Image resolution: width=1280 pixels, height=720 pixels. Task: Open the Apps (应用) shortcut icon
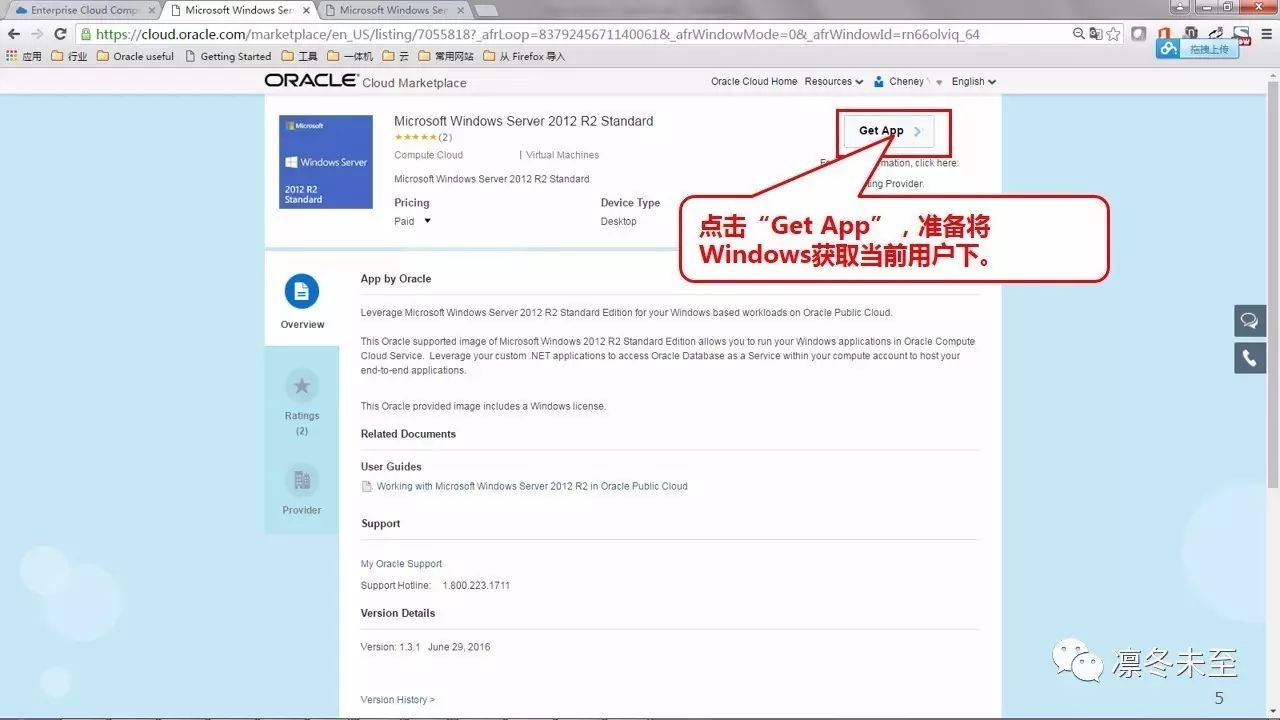[x=12, y=56]
